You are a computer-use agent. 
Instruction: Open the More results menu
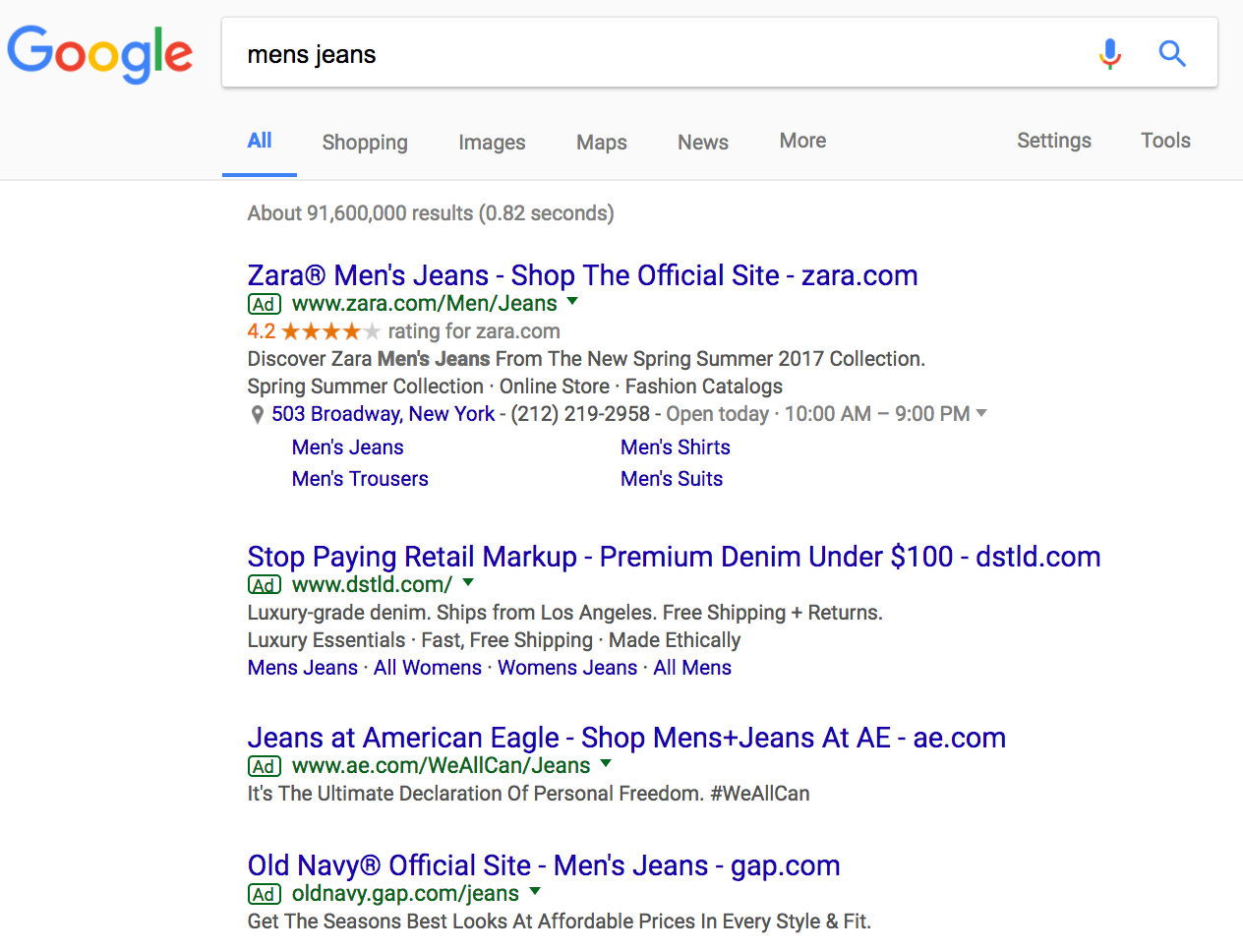(801, 142)
